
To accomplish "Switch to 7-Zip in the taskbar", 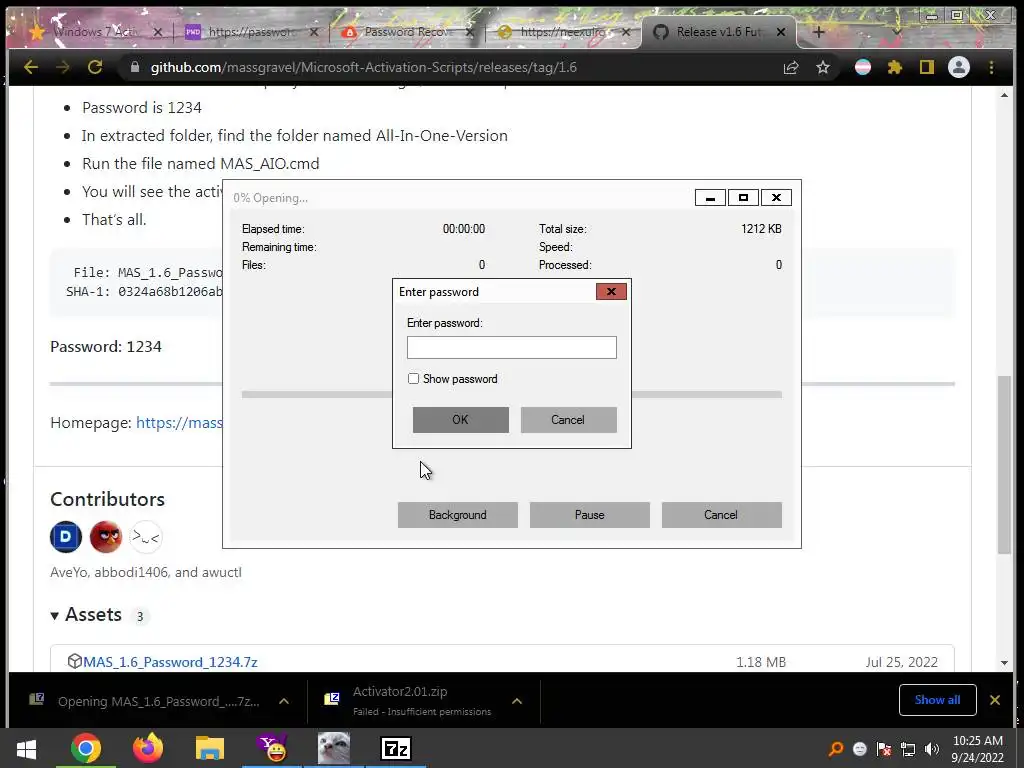I will click(396, 748).
